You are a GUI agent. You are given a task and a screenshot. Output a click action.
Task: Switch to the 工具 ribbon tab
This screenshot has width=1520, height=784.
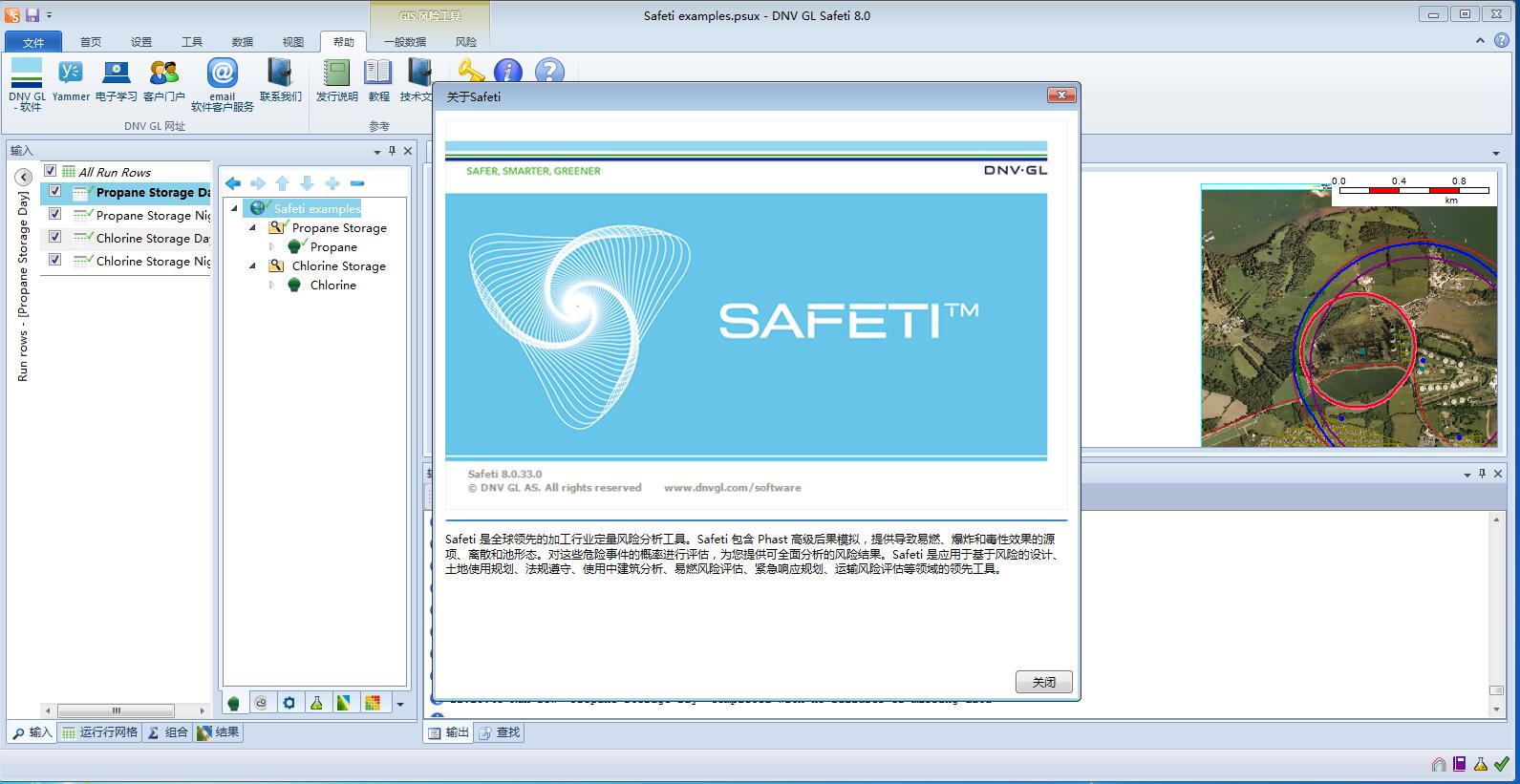coord(192,42)
